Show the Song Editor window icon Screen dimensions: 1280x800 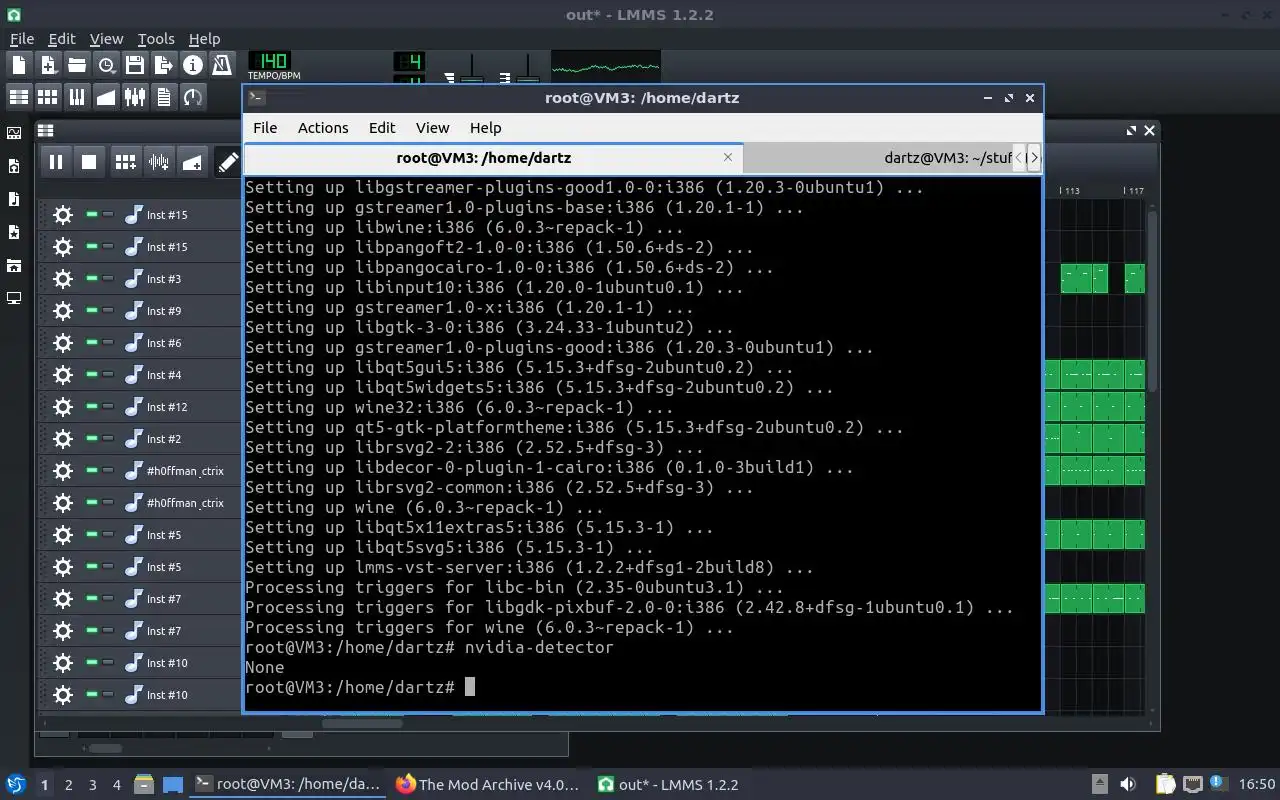click(x=18, y=96)
